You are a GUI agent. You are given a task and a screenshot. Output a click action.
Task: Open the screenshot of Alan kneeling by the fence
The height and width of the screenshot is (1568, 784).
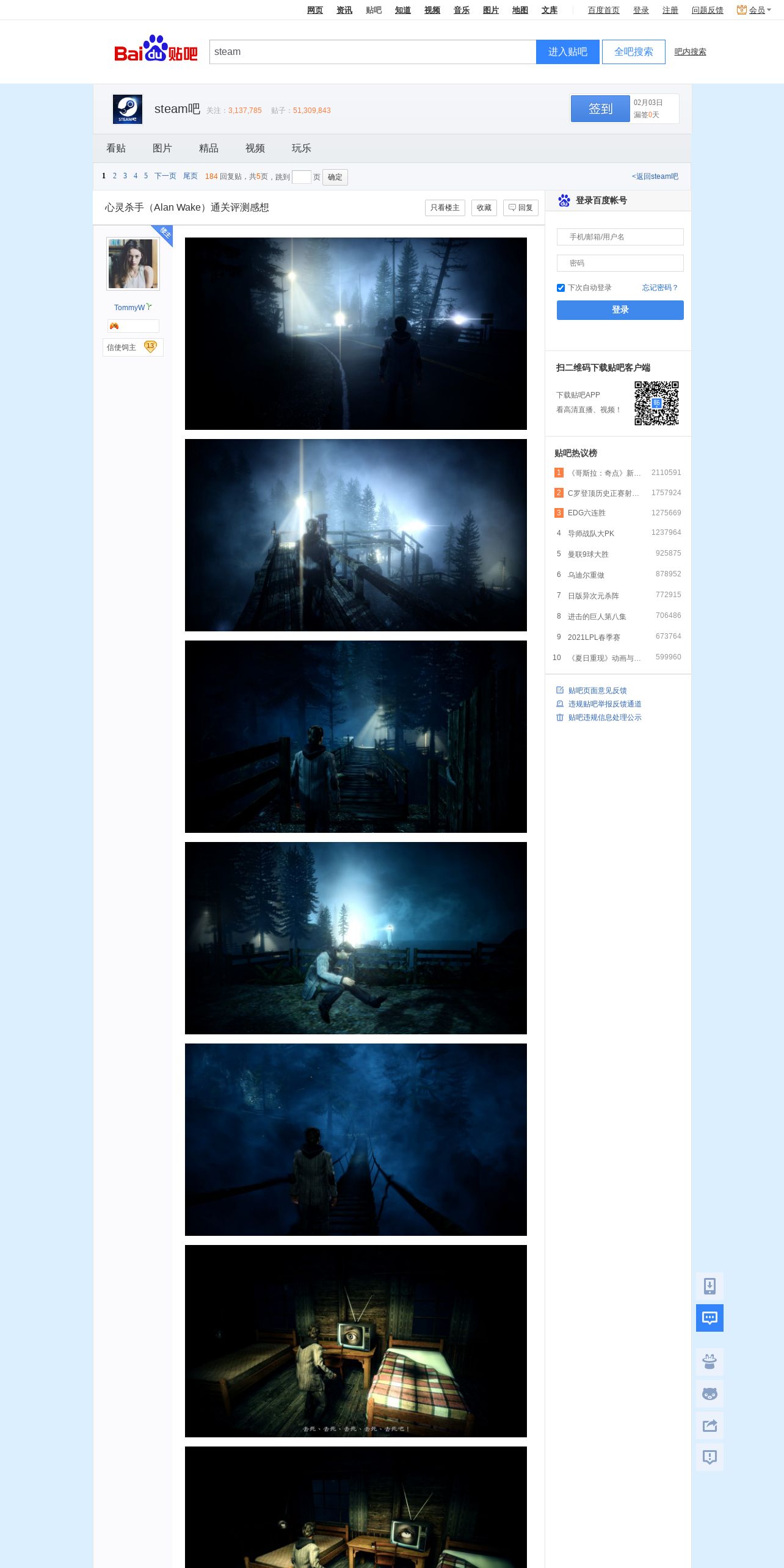tap(356, 938)
